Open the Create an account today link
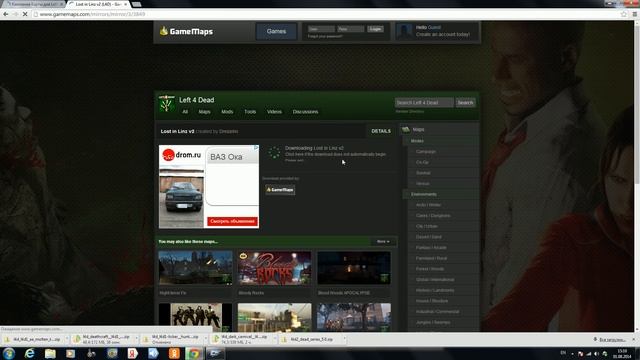The image size is (640, 360). [x=443, y=35]
